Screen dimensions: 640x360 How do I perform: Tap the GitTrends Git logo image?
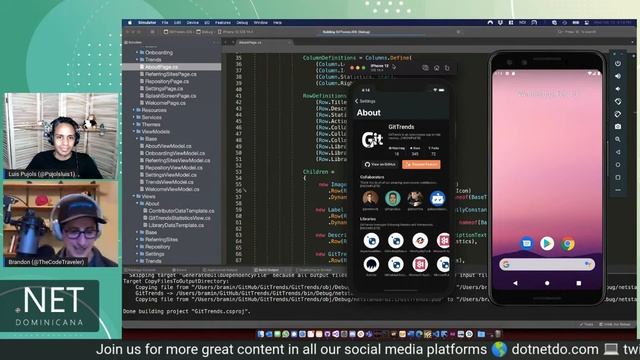click(x=372, y=140)
